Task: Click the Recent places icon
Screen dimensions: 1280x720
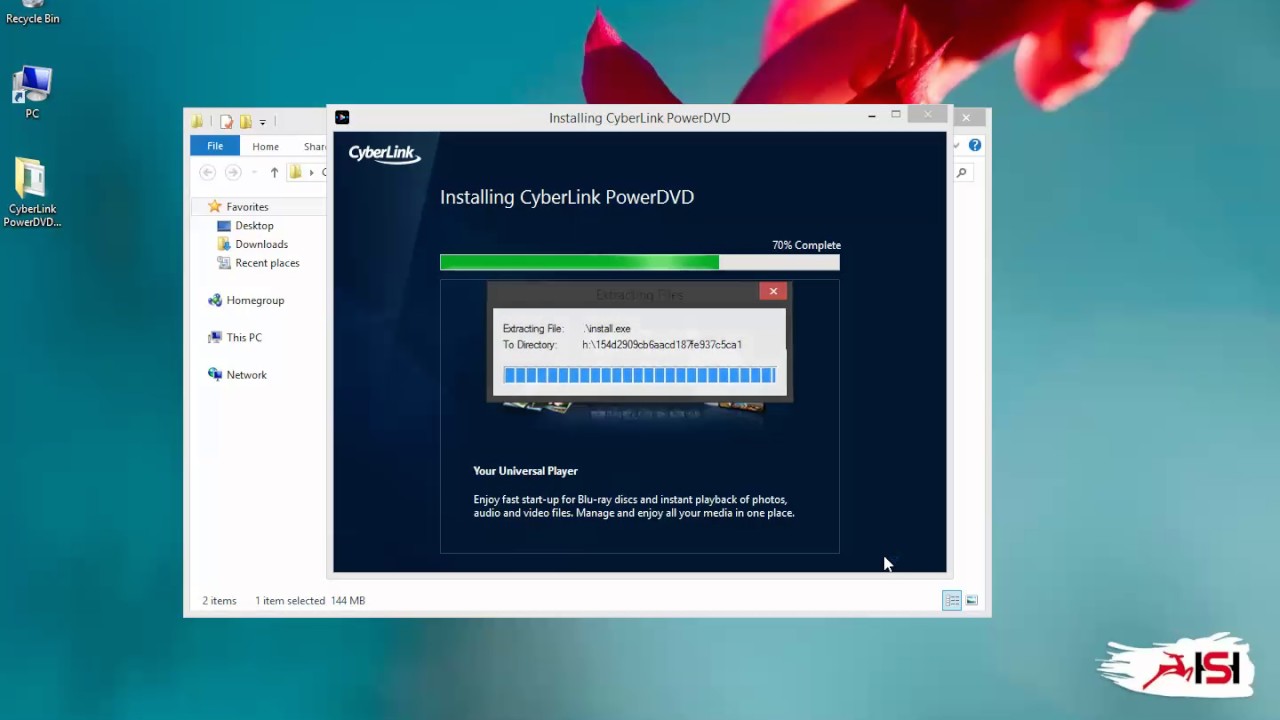Action: [225, 263]
